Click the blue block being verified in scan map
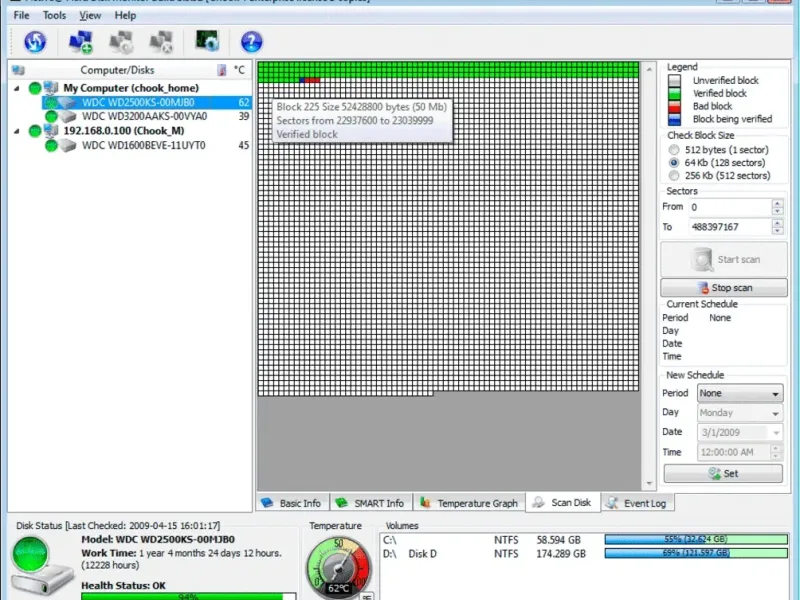 302,80
